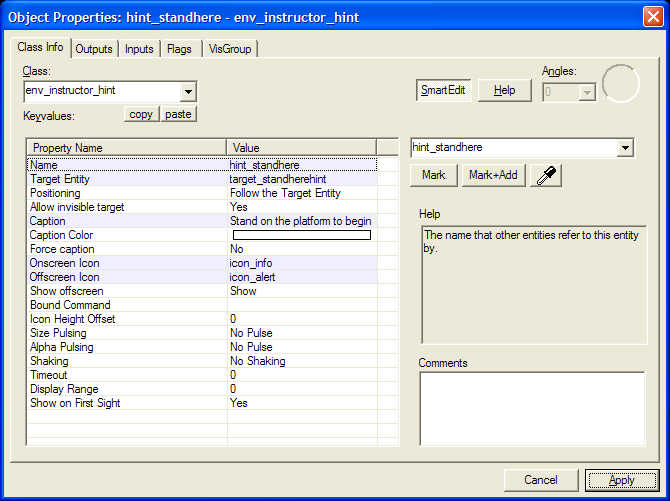Click the Comments text box
Image resolution: width=670 pixels, height=501 pixels.
click(x=532, y=409)
